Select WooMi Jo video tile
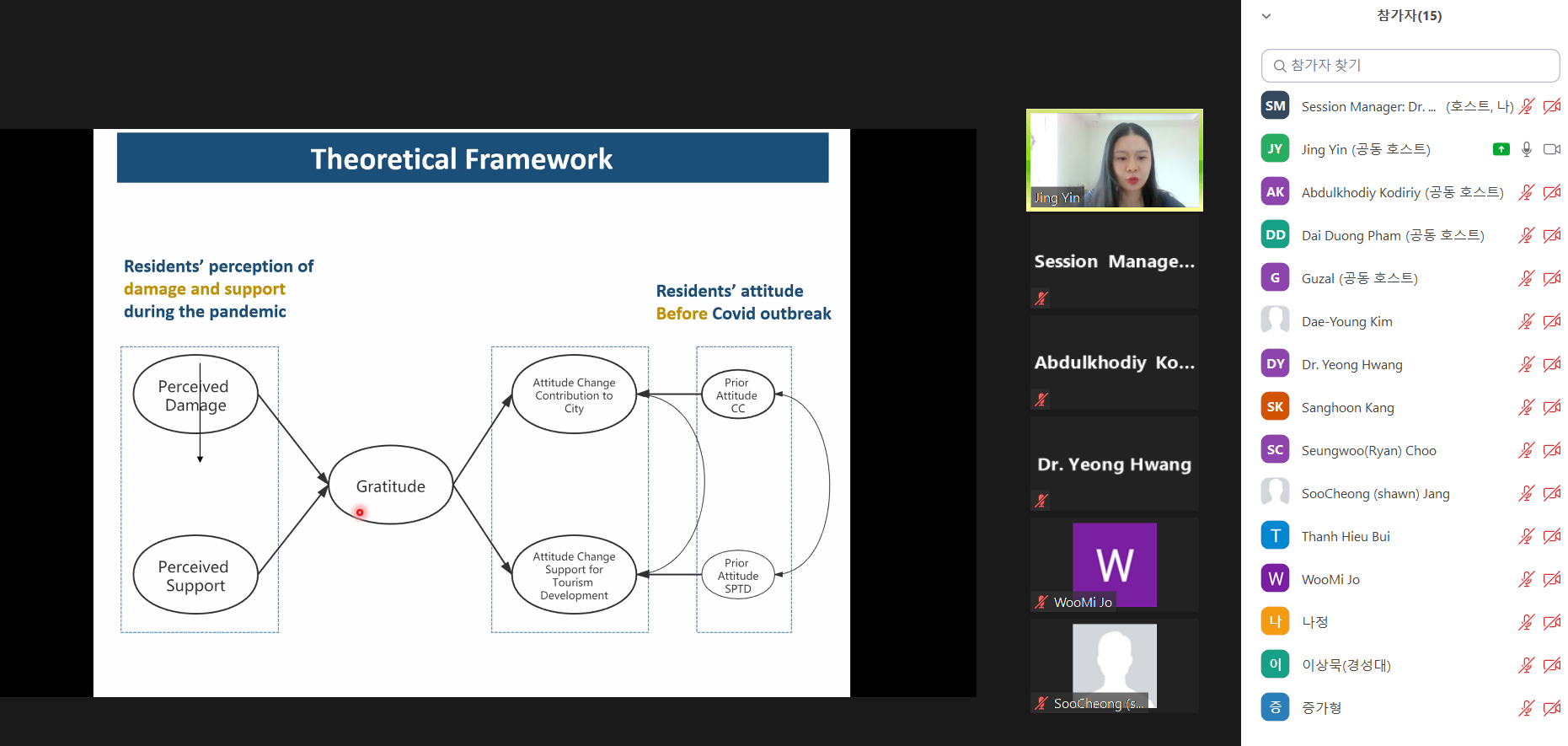This screenshot has width=1568, height=746. pos(1115,565)
